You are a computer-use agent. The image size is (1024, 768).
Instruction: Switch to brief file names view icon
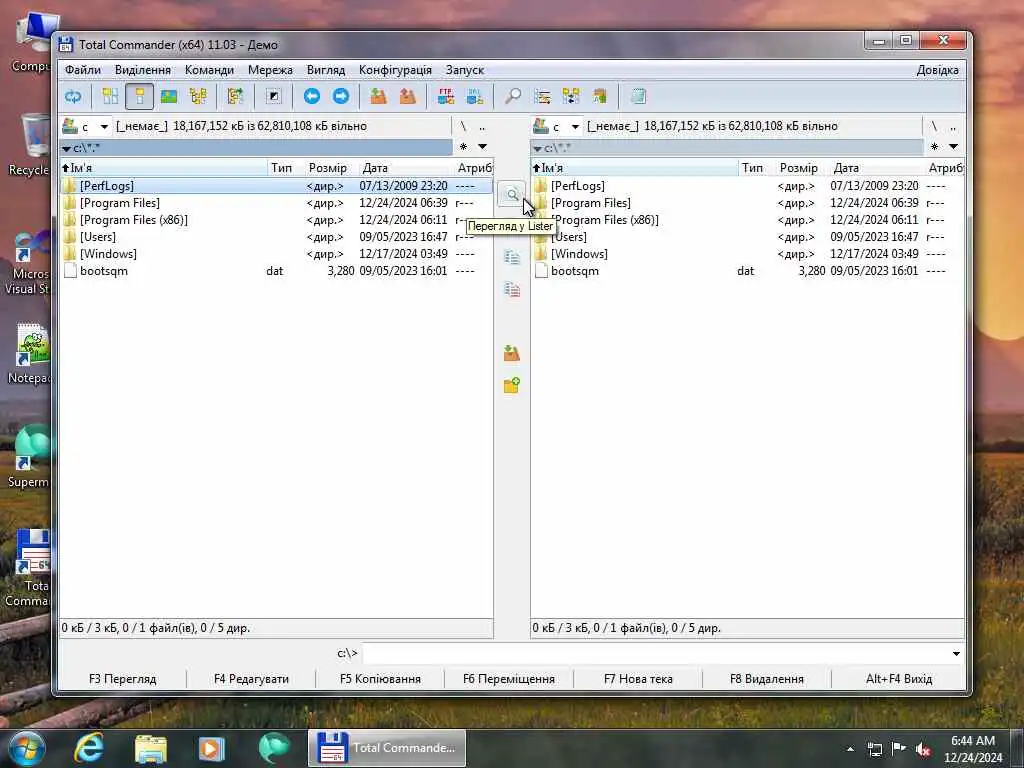pos(110,97)
